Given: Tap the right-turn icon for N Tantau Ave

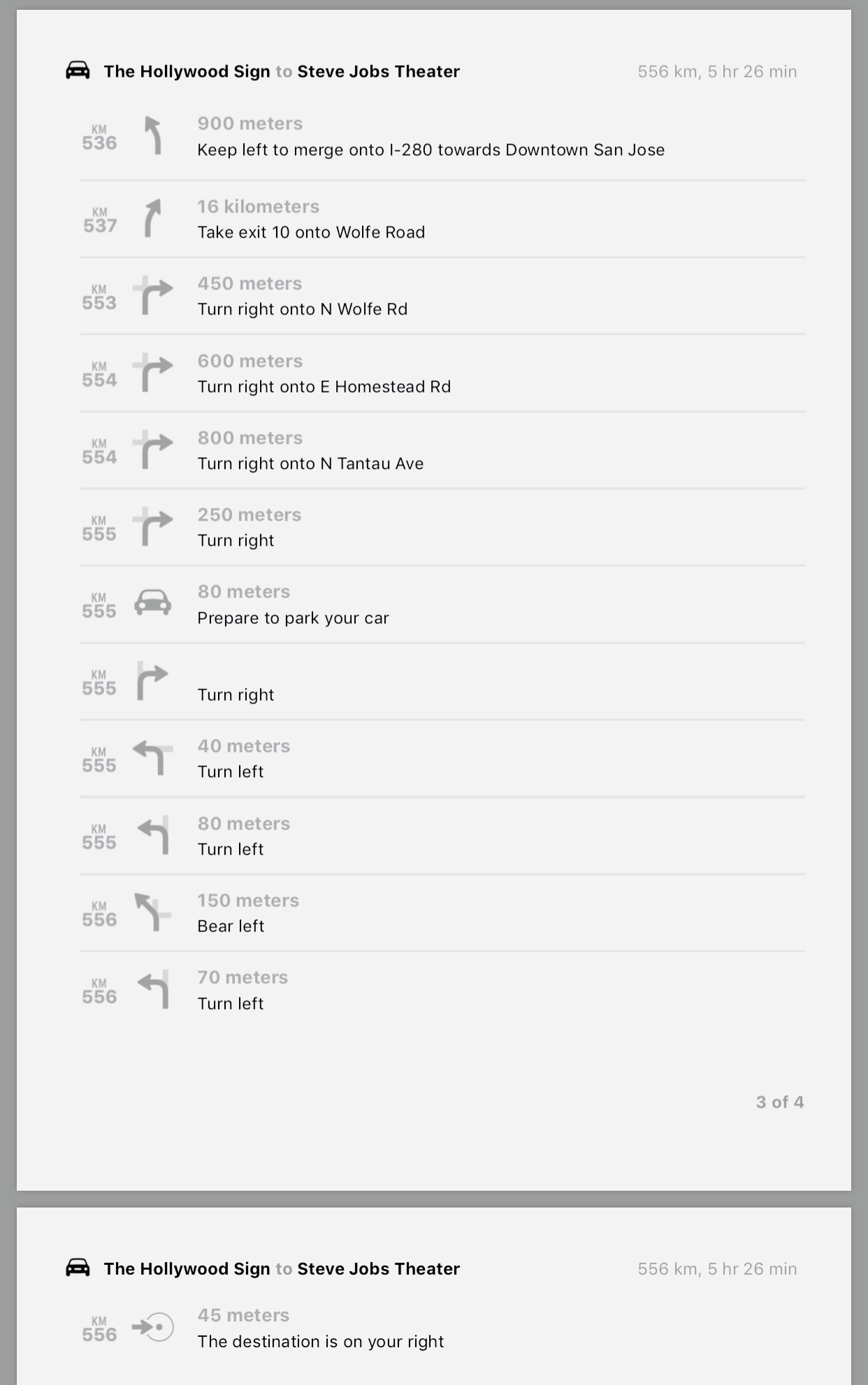Looking at the screenshot, I should point(153,449).
